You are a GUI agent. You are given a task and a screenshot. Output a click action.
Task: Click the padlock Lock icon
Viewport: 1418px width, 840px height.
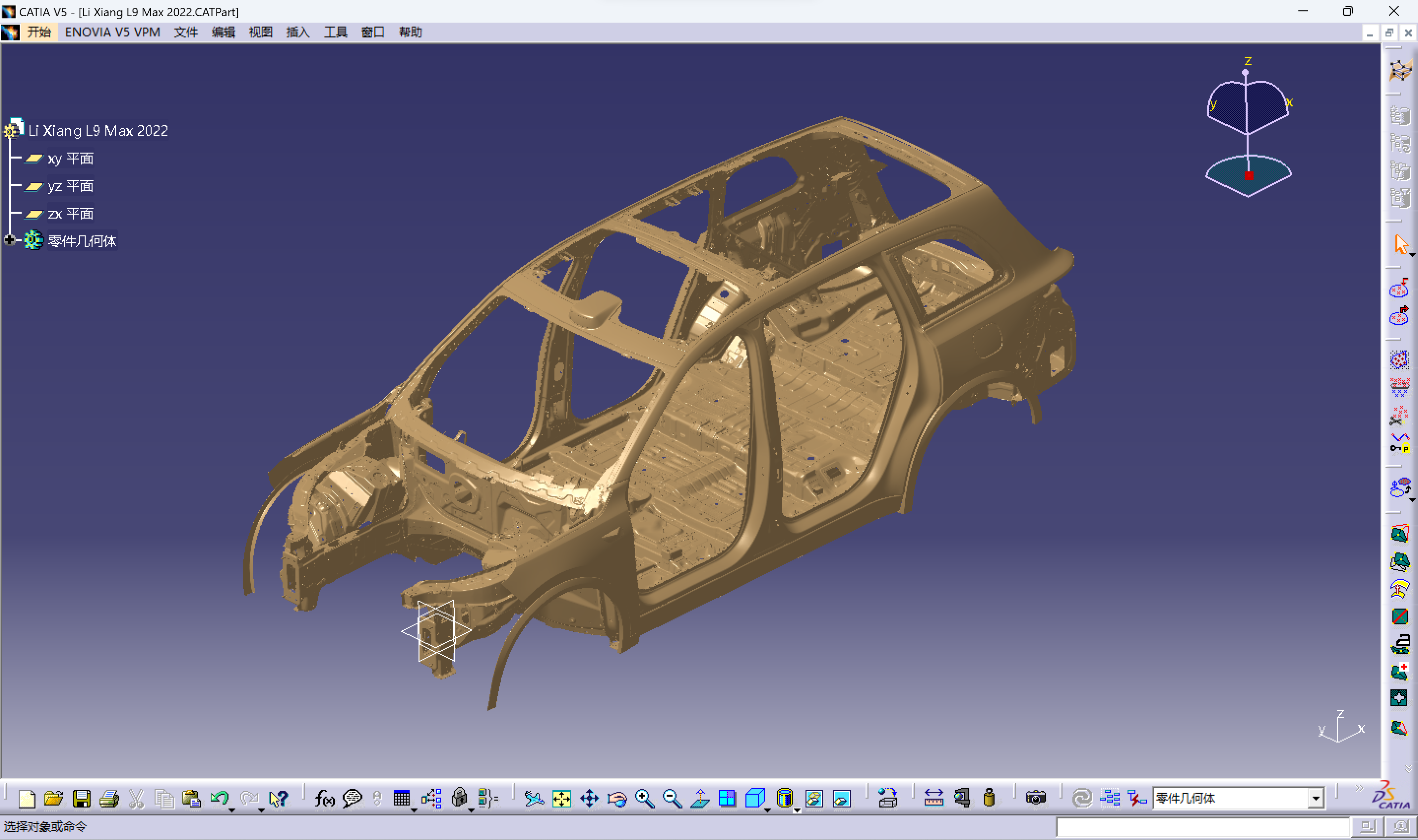[459, 798]
